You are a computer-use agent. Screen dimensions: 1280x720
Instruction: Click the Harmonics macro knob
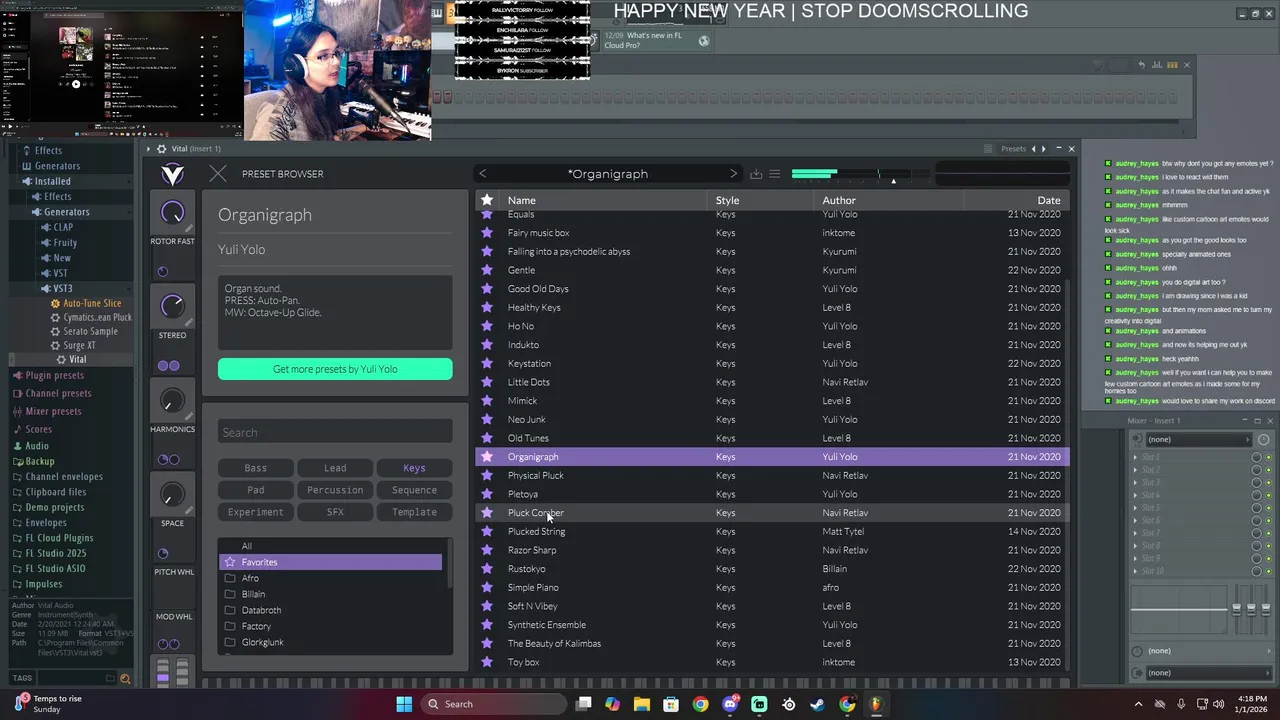[172, 400]
